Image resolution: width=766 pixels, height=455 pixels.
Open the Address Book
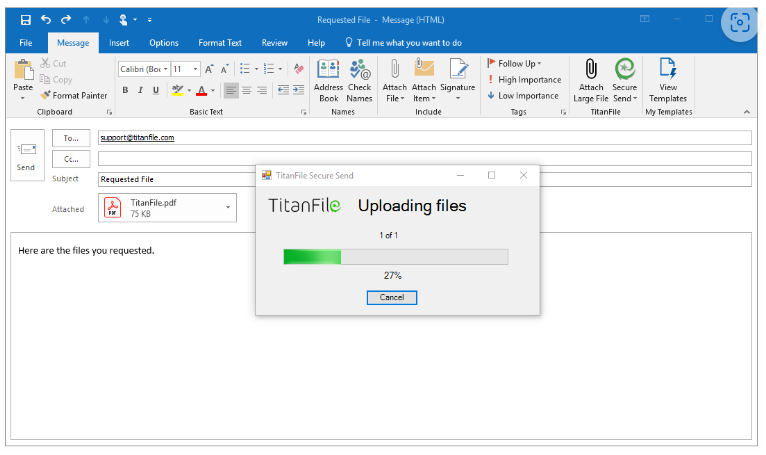[x=328, y=80]
